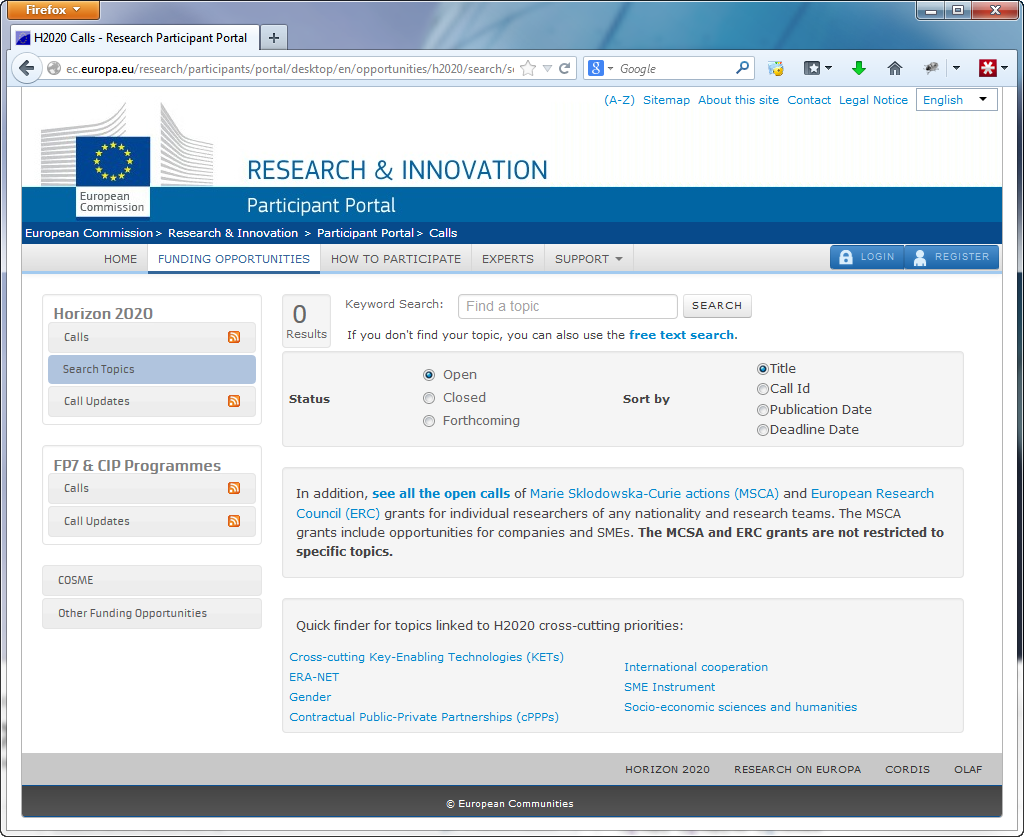Open the International cooperation link
Image resolution: width=1024 pixels, height=837 pixels.
click(x=696, y=667)
